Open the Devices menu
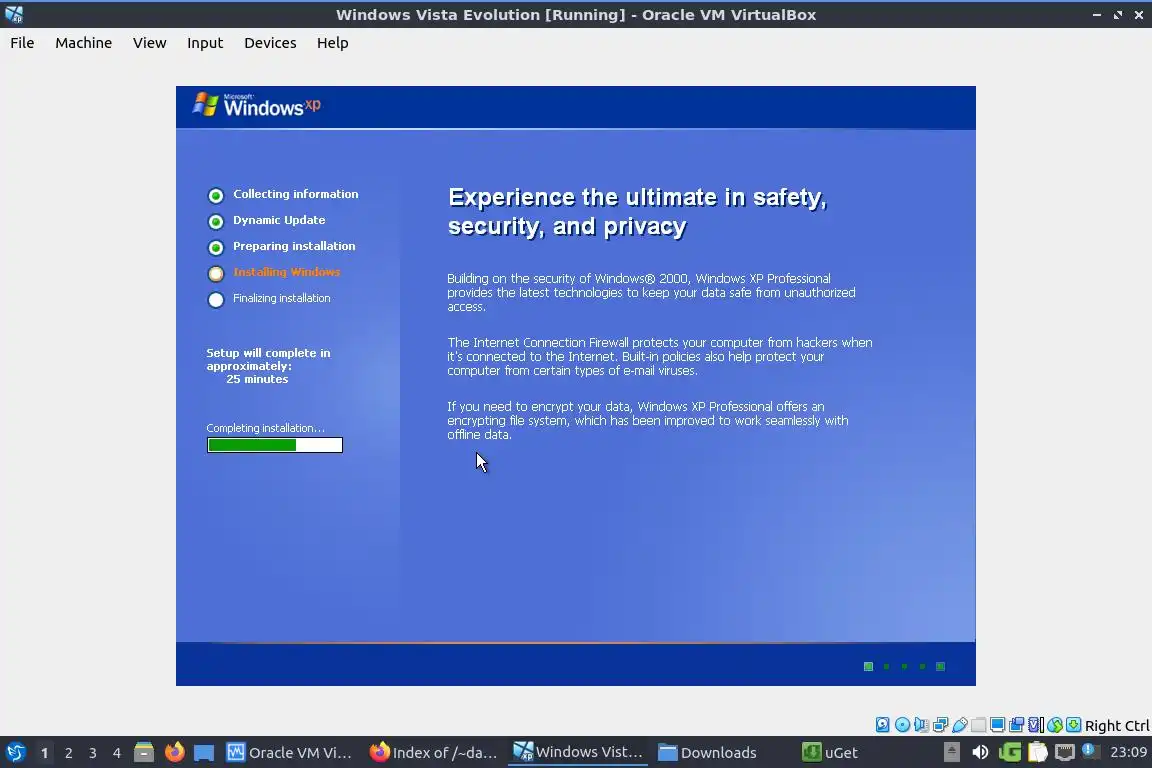Image resolution: width=1152 pixels, height=768 pixels. (x=270, y=43)
